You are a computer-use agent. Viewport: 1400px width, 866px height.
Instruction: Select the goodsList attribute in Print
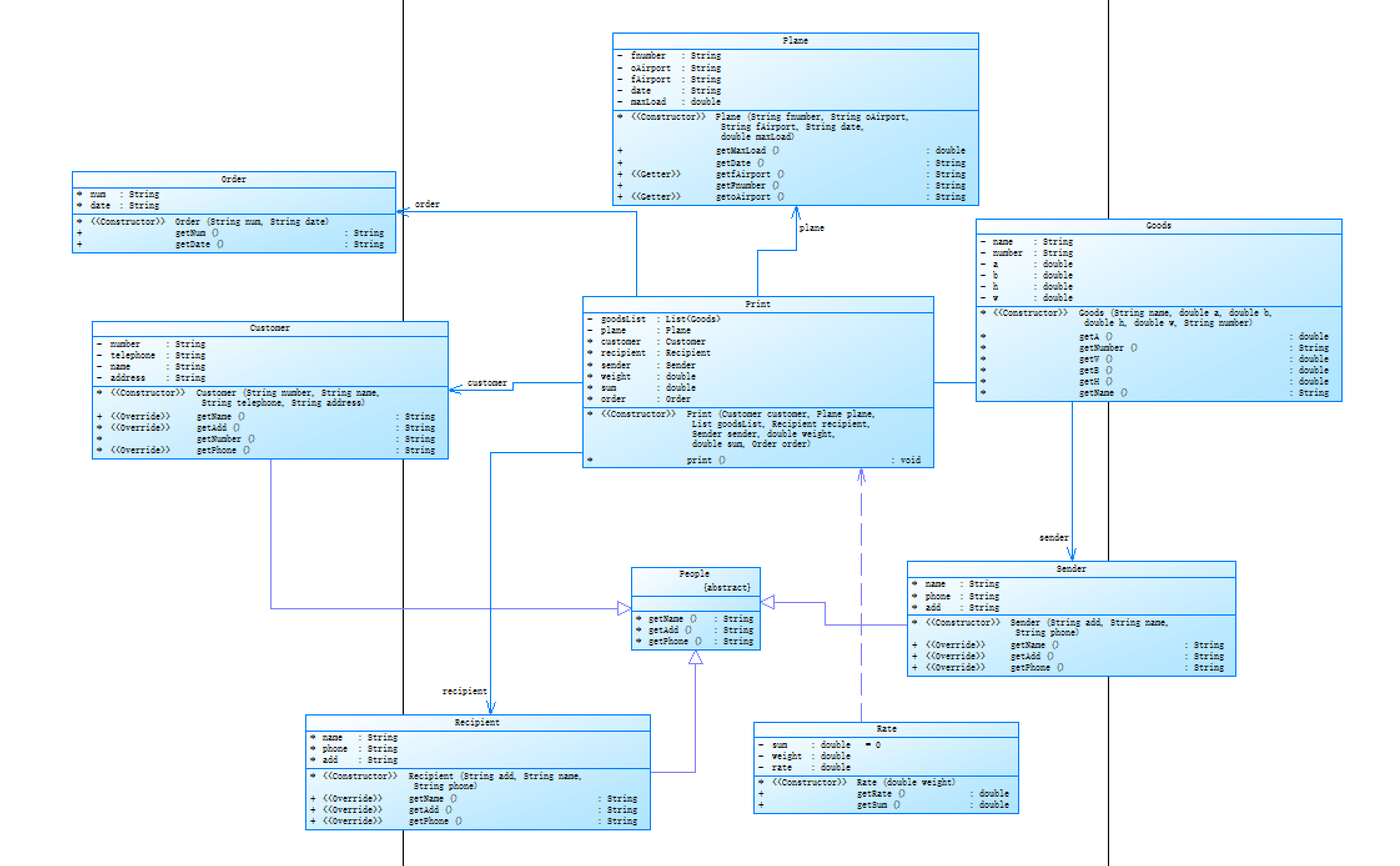[x=623, y=319]
